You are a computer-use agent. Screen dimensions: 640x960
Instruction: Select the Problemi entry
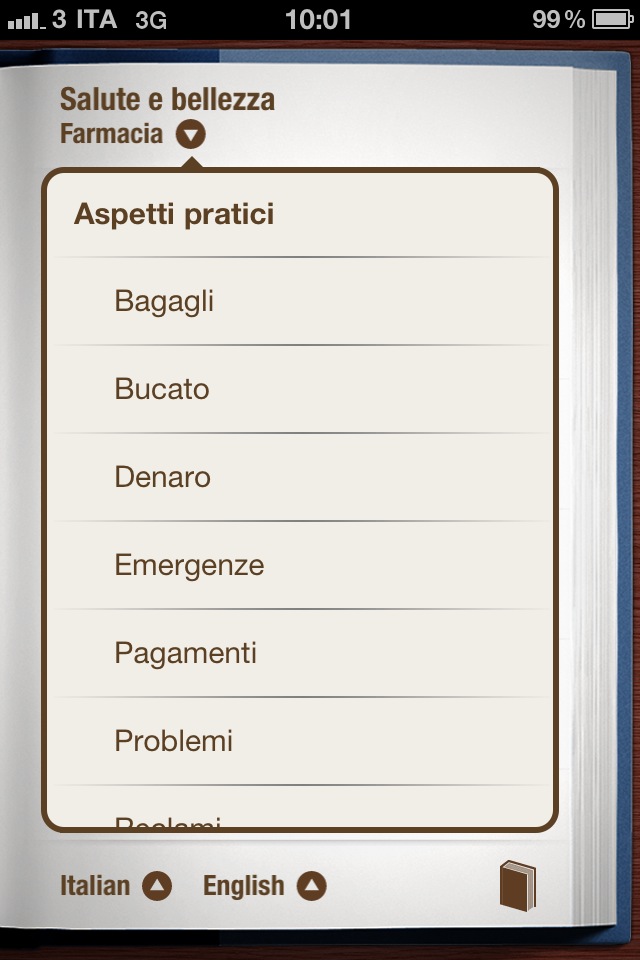(300, 741)
